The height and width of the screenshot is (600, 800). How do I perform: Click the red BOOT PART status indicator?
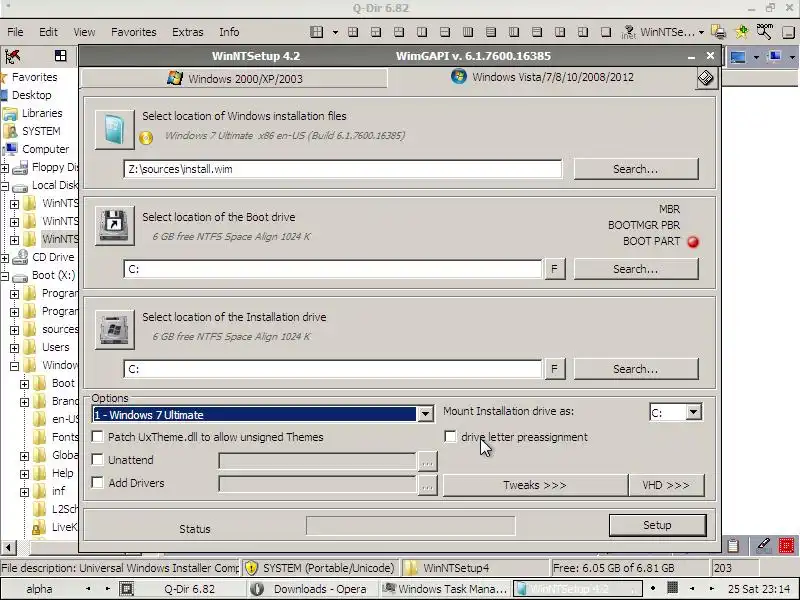coord(693,242)
